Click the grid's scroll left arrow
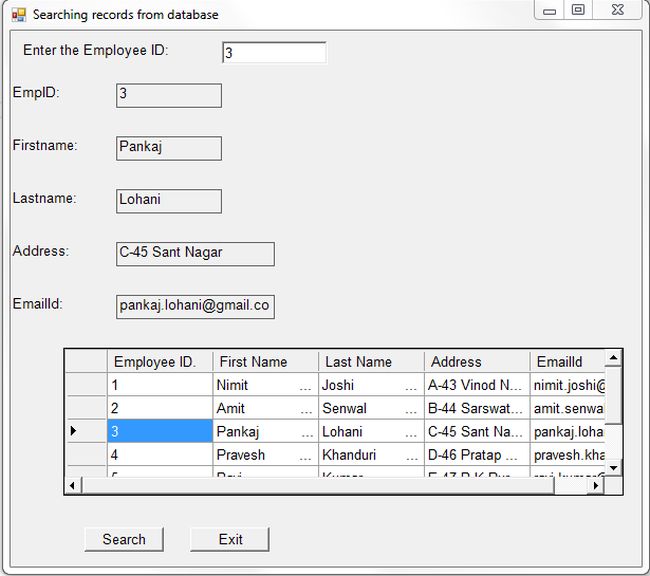 point(73,485)
